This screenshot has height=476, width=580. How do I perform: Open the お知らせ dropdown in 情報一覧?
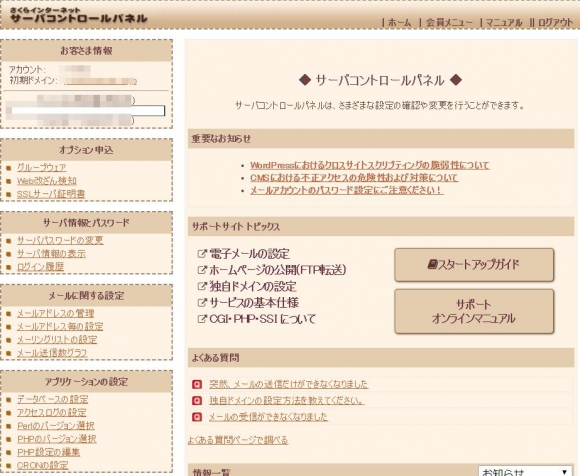[x=525, y=471]
